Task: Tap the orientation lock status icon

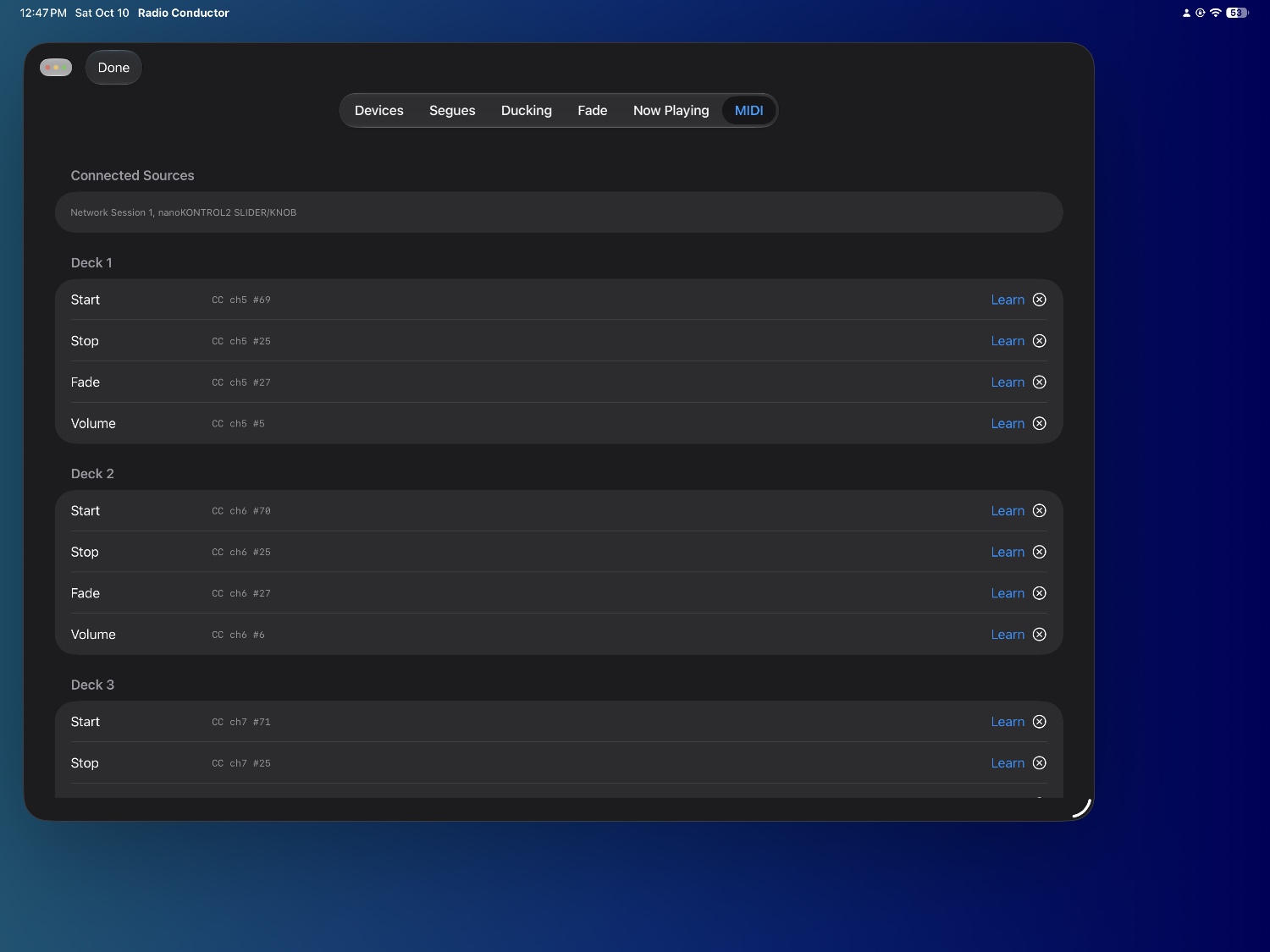Action: tap(1200, 13)
